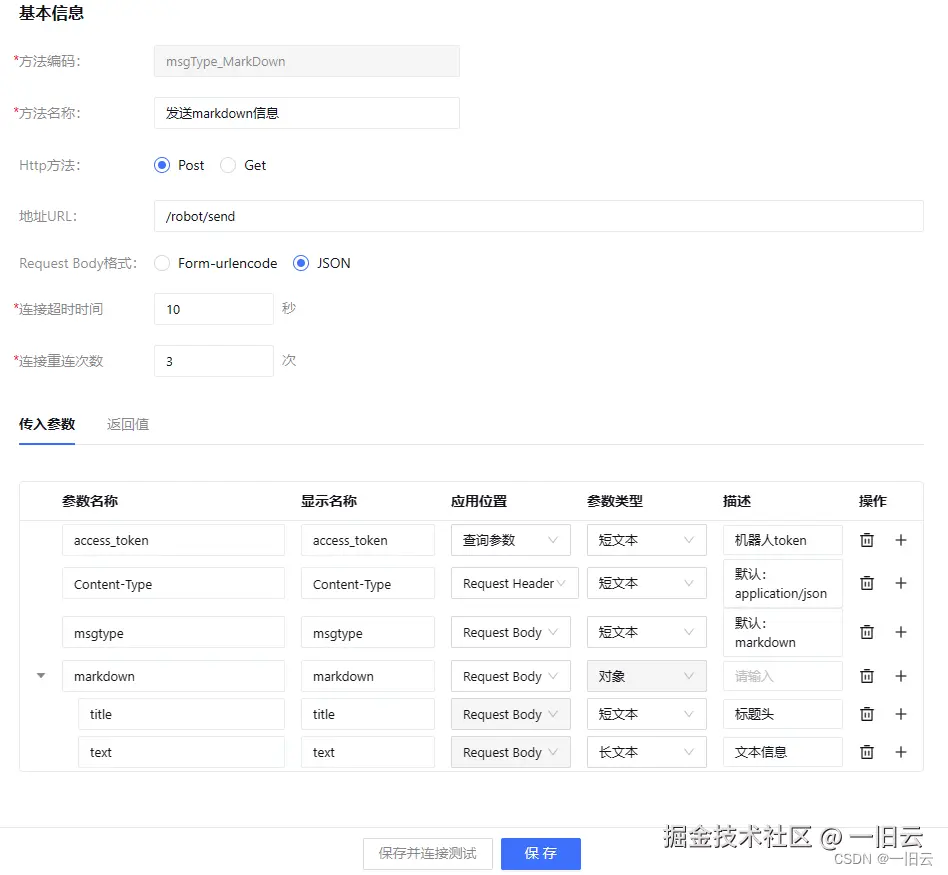Open 参数类型 dropdown for access_token

pos(646,540)
